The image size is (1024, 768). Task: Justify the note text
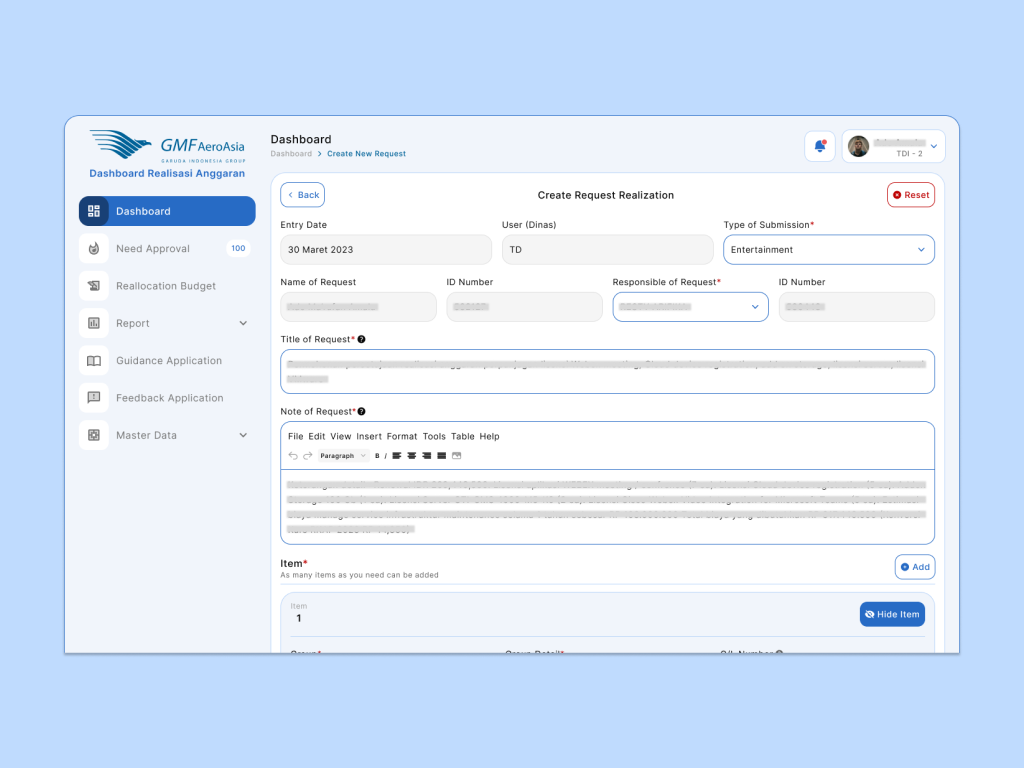pyautogui.click(x=442, y=456)
